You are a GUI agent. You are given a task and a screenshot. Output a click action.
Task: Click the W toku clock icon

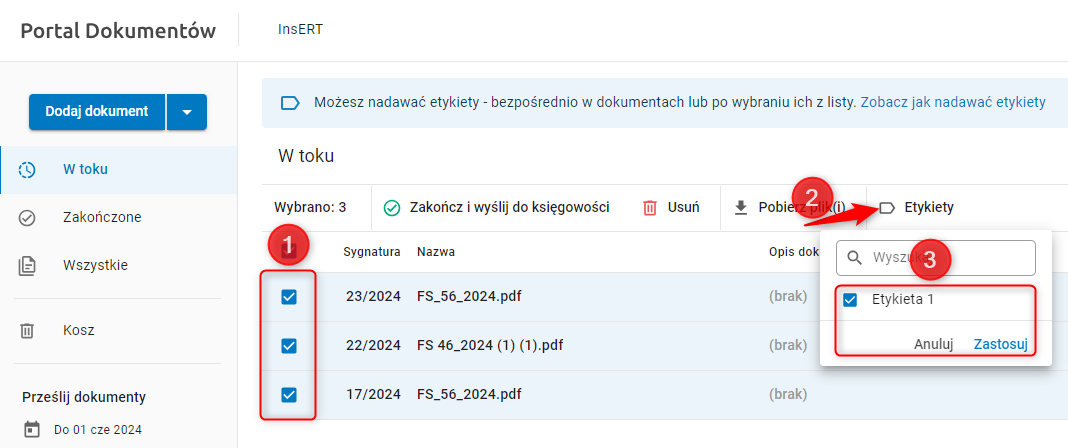pos(28,169)
